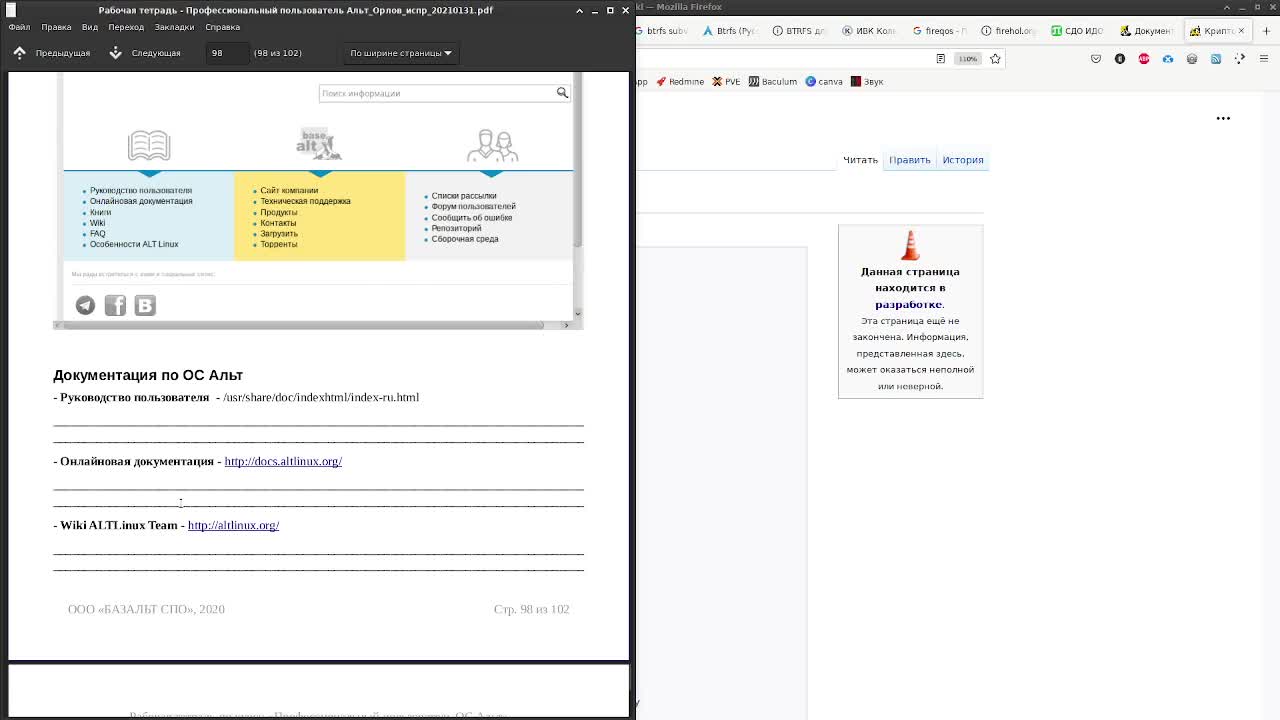This screenshot has height=720, width=1280.
Task: Bookmark this page with star icon
Action: pos(995,59)
